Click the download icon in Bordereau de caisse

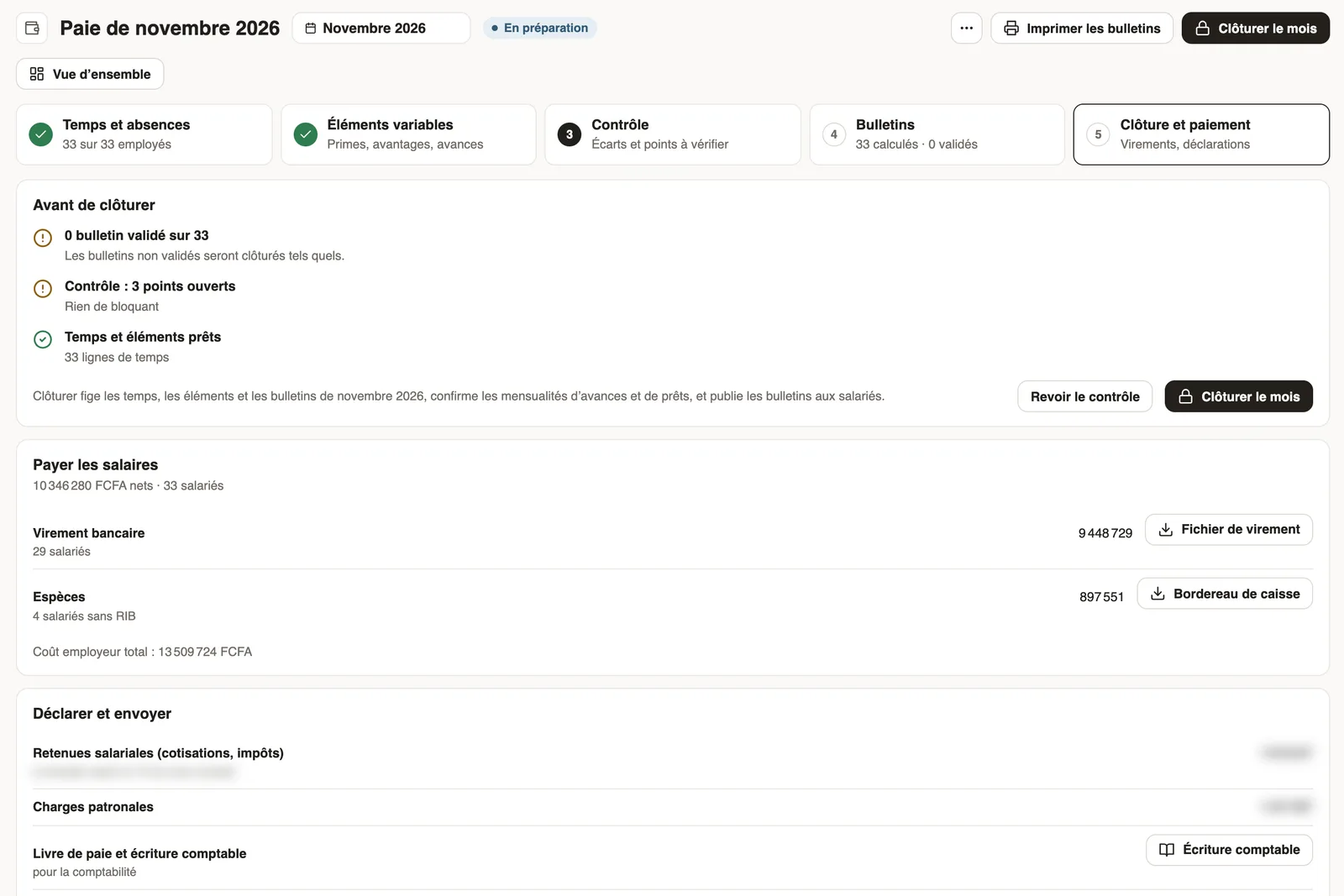point(1158,594)
